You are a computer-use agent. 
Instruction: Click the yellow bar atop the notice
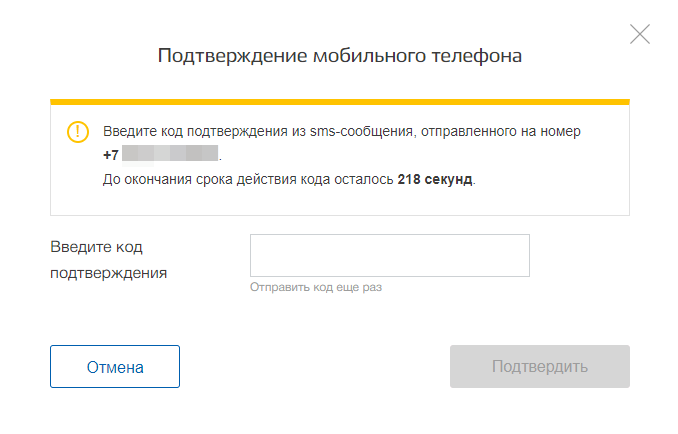coord(340,102)
